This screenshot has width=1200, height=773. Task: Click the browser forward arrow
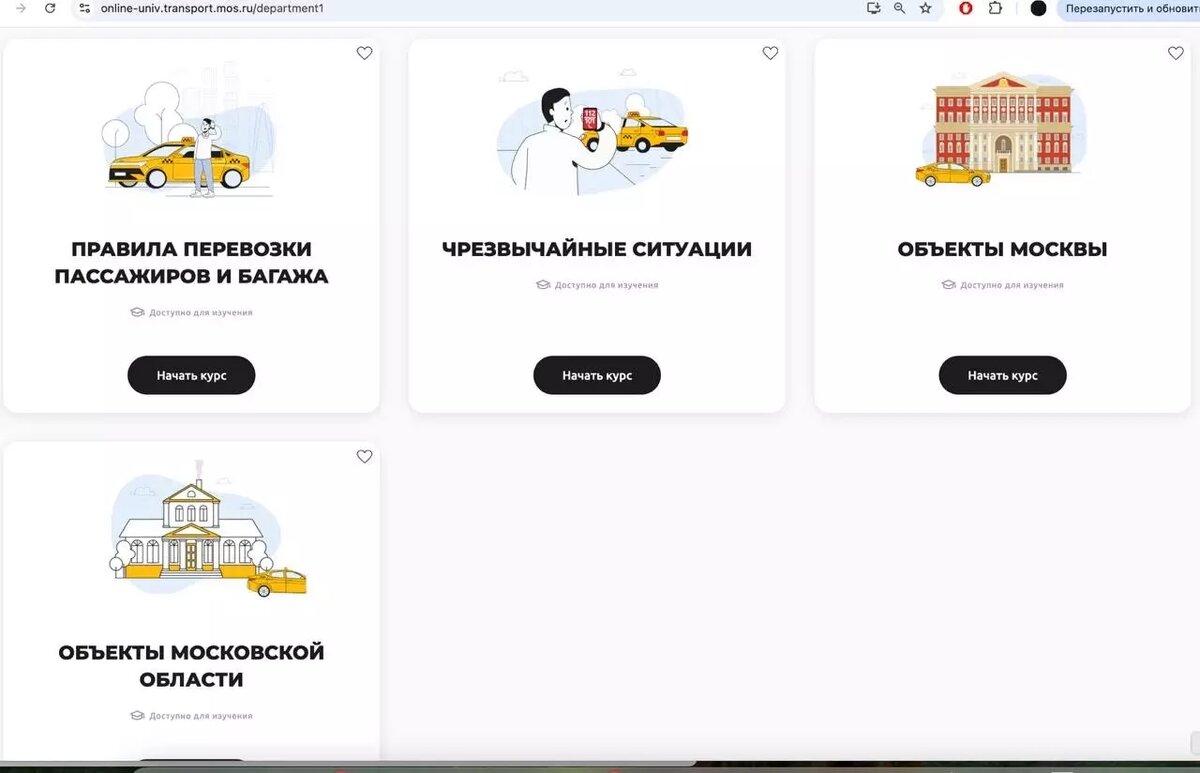(21, 8)
